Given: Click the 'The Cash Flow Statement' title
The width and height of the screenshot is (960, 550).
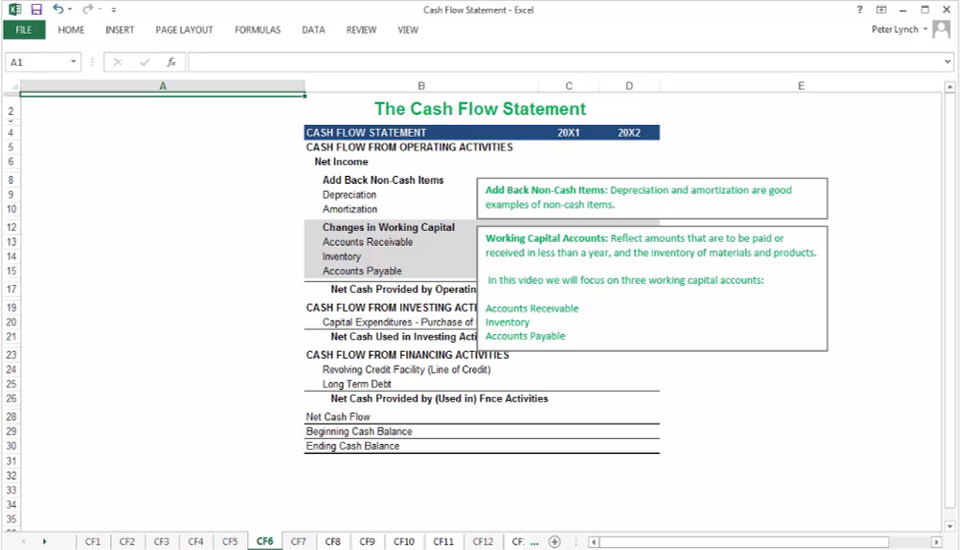Looking at the screenshot, I should click(480, 109).
